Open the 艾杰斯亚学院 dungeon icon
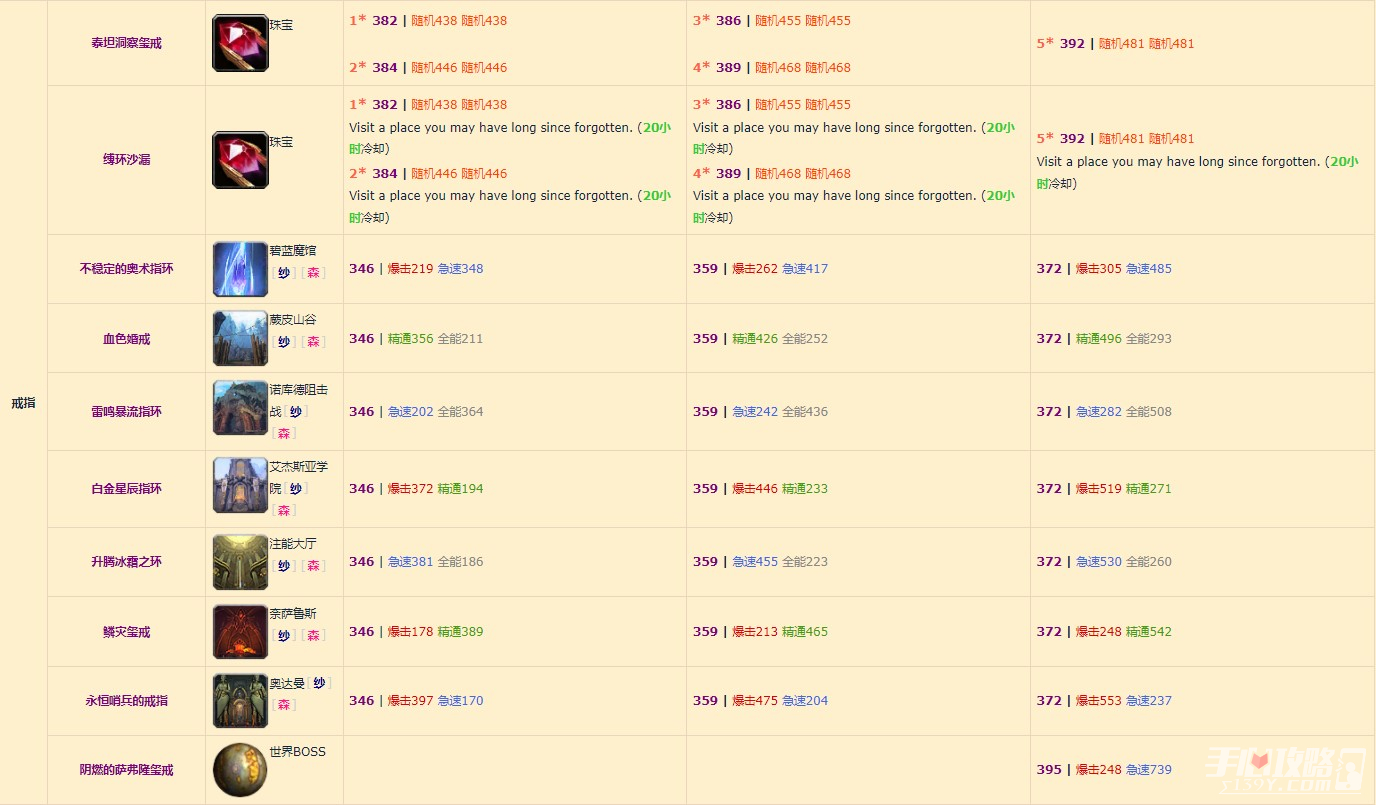Viewport: 1376px width, 805px height. (240, 485)
